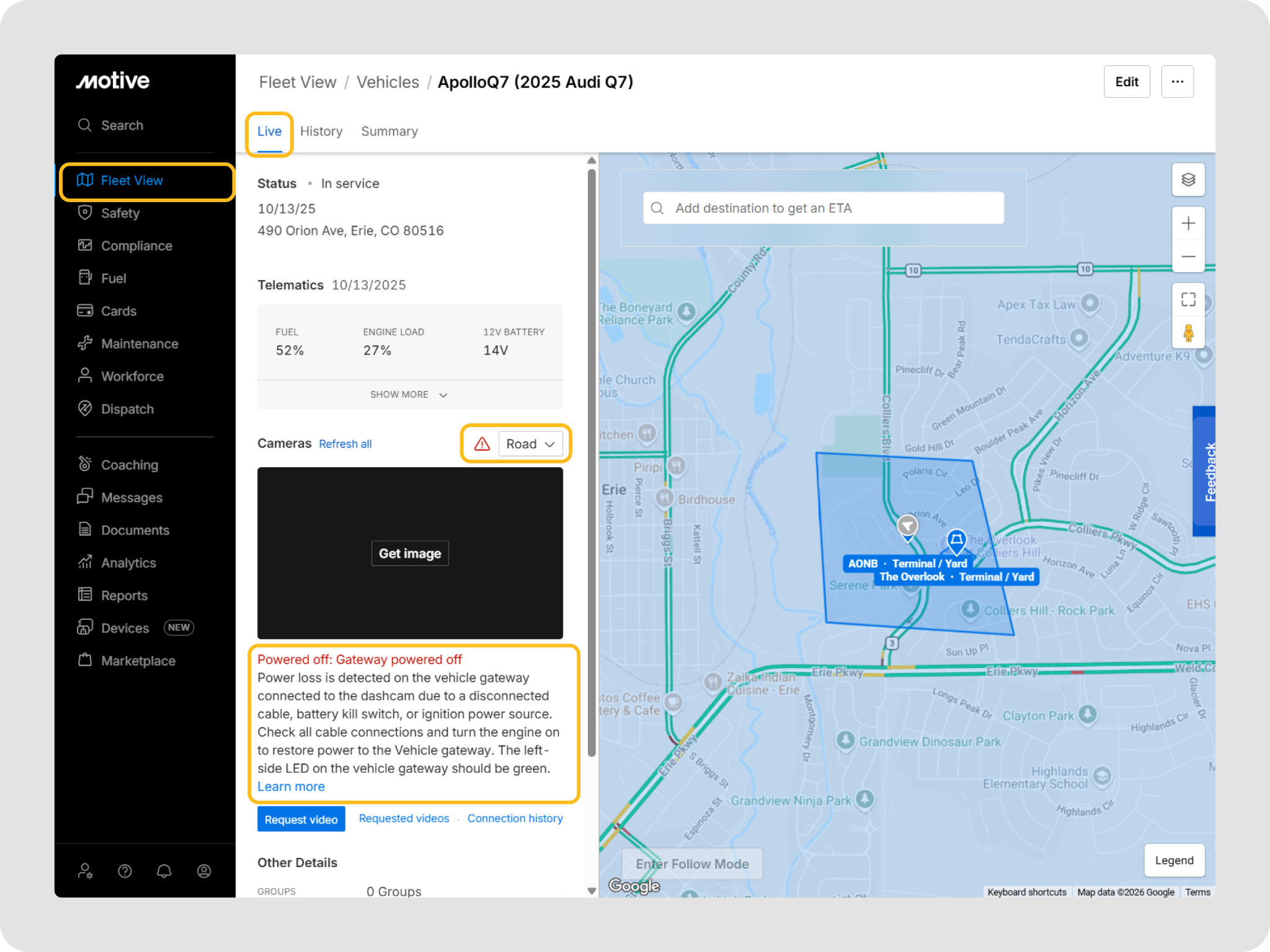The image size is (1270, 952).
Task: Click the Request video button
Action: pyautogui.click(x=301, y=819)
